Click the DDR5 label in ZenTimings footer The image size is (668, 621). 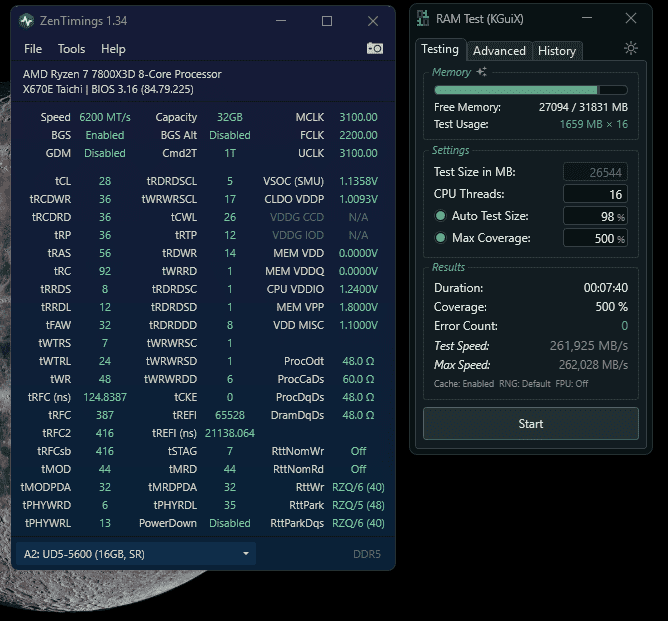(x=367, y=554)
